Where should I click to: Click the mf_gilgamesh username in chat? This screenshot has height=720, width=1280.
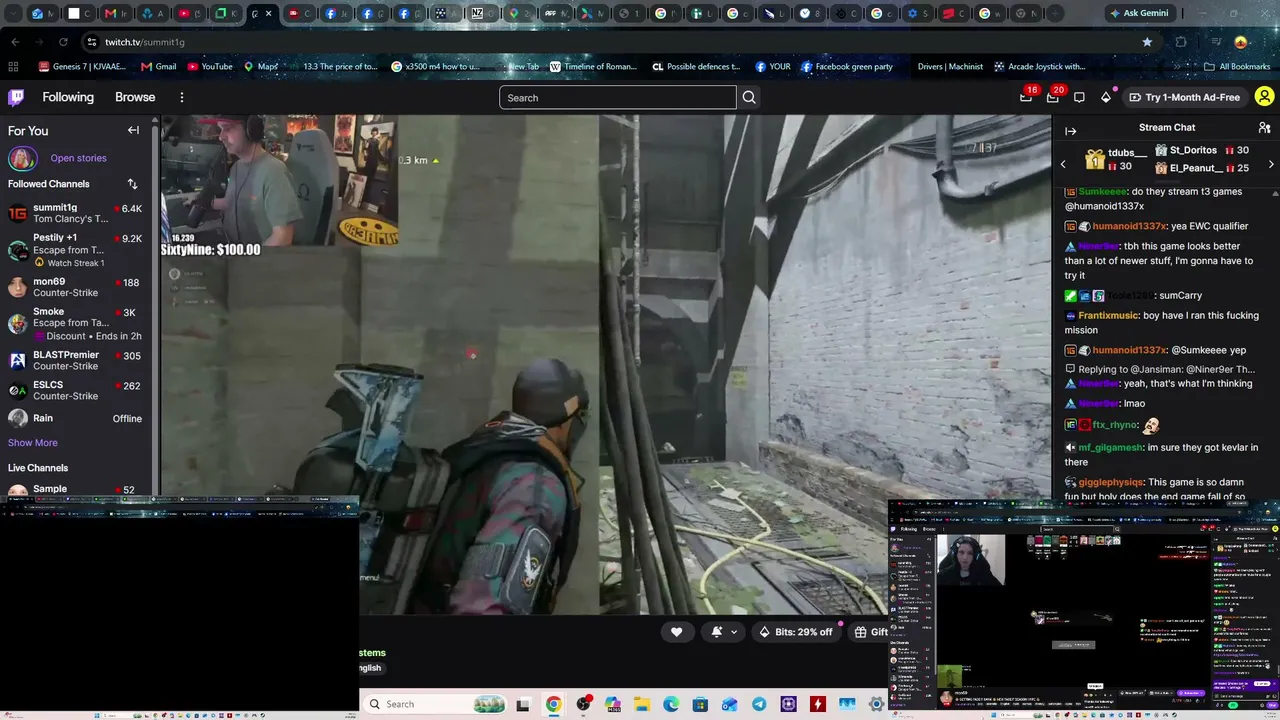coord(1110,447)
